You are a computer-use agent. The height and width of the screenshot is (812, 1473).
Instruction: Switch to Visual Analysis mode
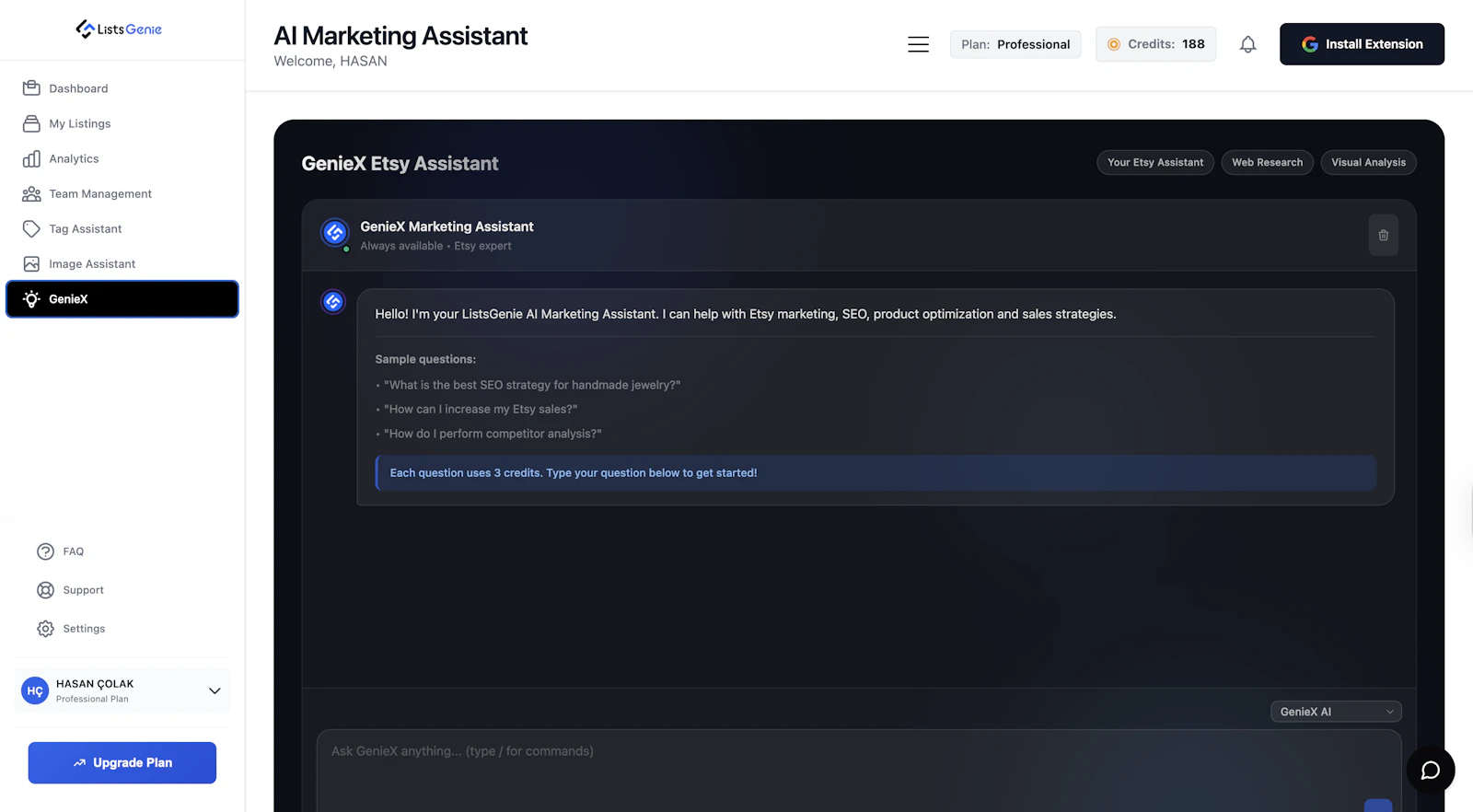[x=1369, y=162]
